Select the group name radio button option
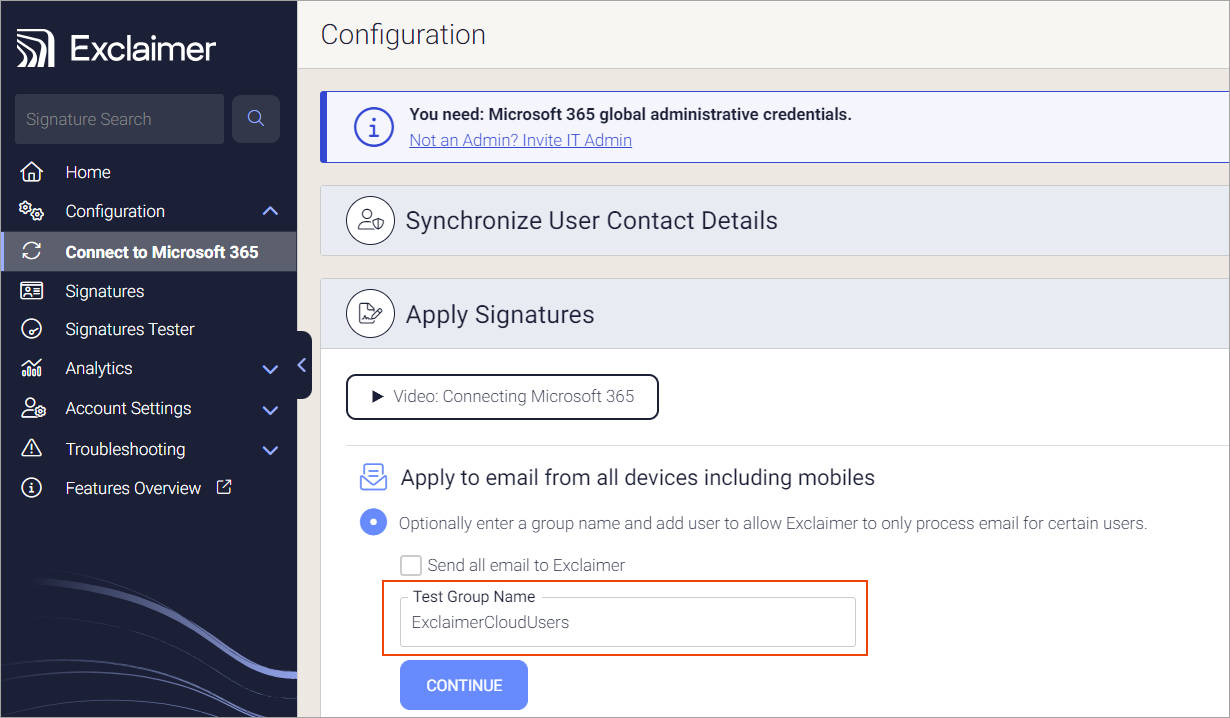This screenshot has width=1230, height=718. click(373, 522)
